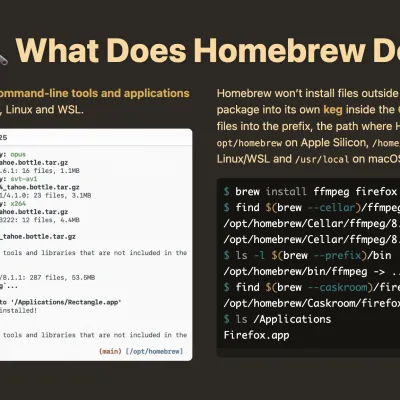This screenshot has width=400, height=400.
Task: Click the "[/opt/homebrew]" path in terminal prompt
Action: 154,351
